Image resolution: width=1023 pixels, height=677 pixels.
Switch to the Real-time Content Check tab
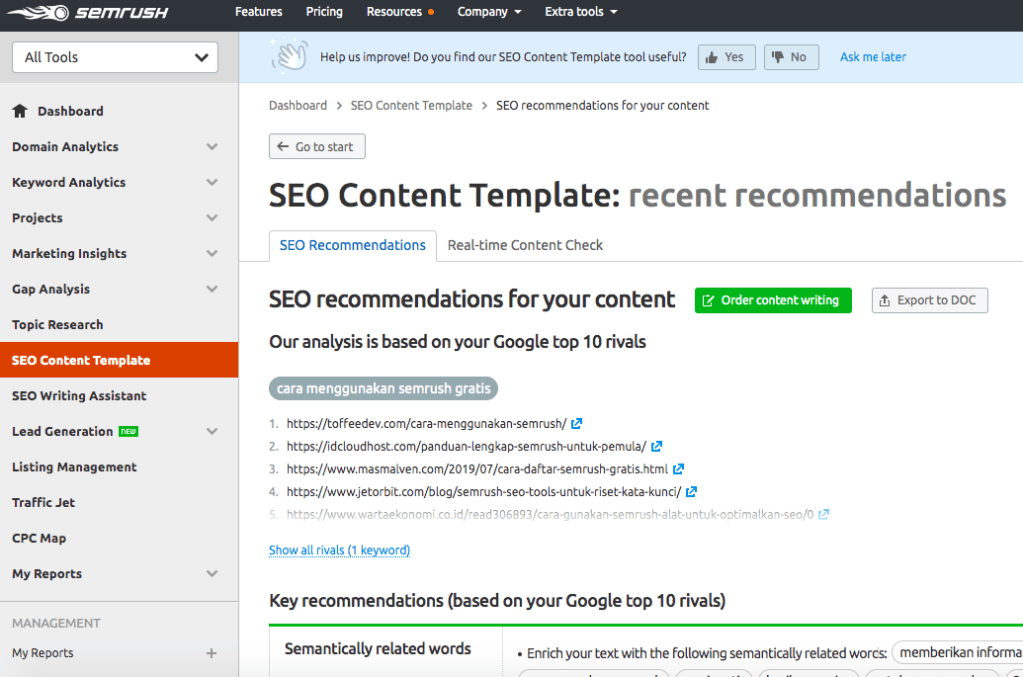click(x=525, y=244)
